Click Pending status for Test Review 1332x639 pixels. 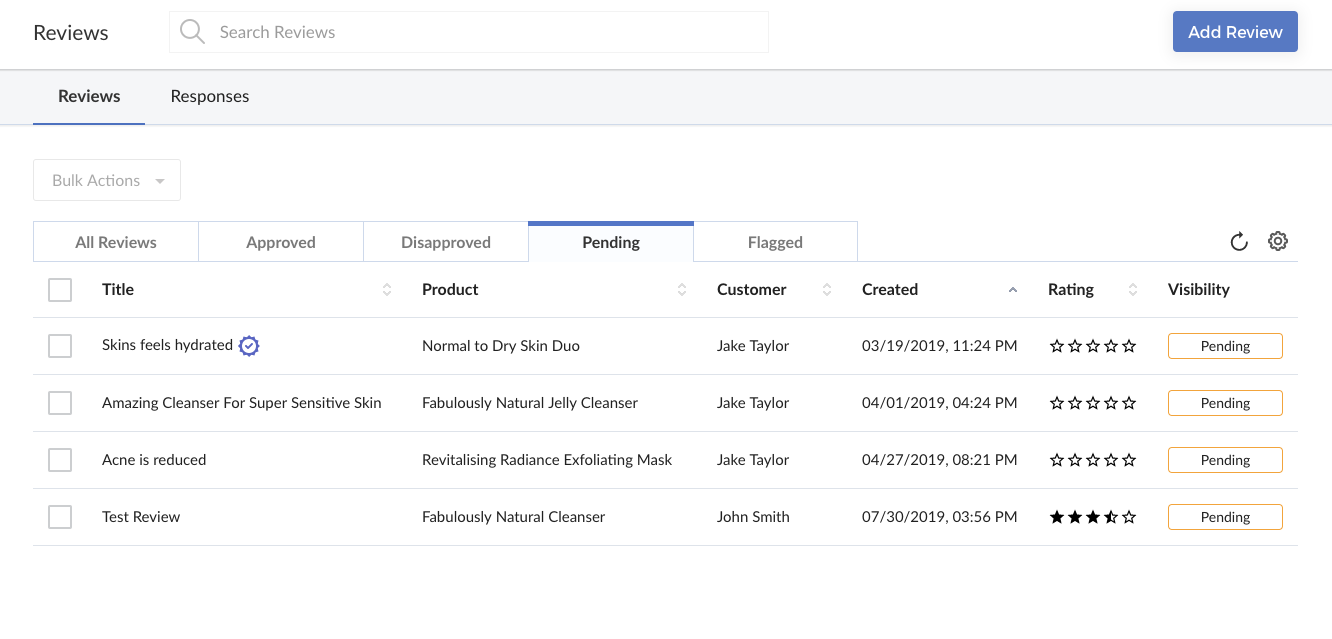pyautogui.click(x=1225, y=517)
